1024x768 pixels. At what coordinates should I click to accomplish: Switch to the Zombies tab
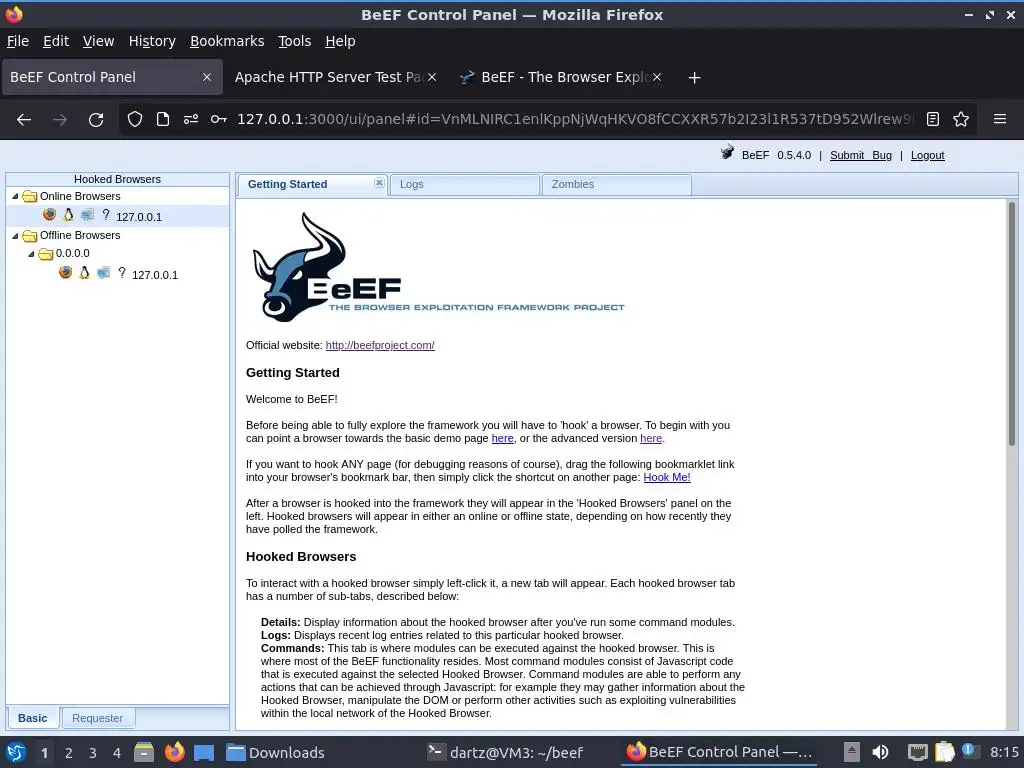[616, 185]
